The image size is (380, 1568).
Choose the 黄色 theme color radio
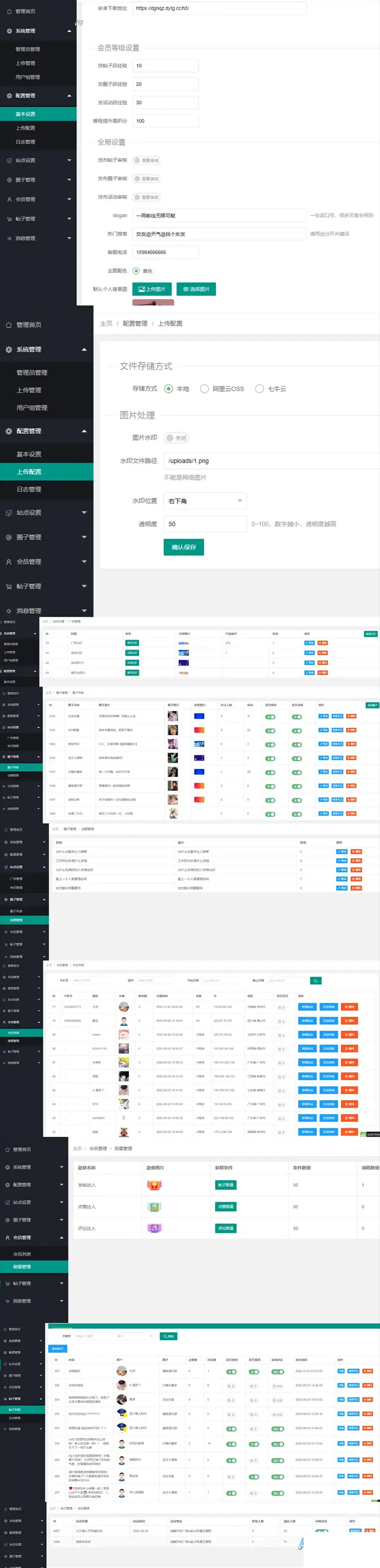point(143,271)
